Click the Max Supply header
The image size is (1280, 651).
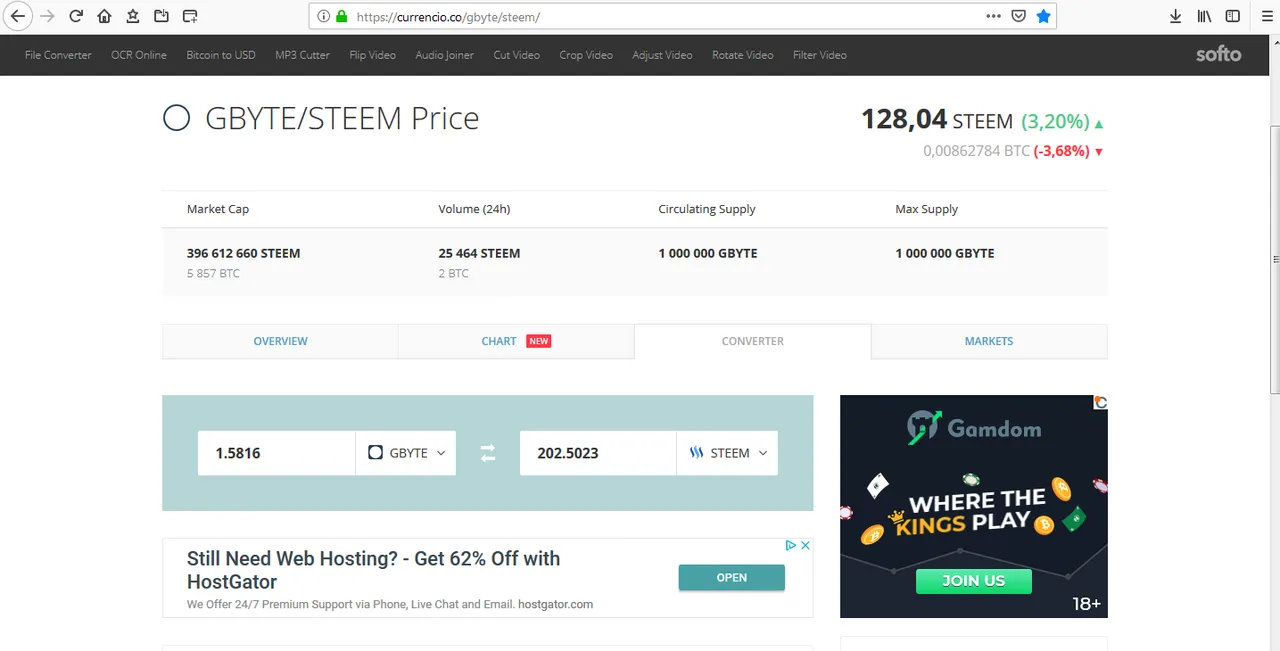pyautogui.click(x=926, y=209)
